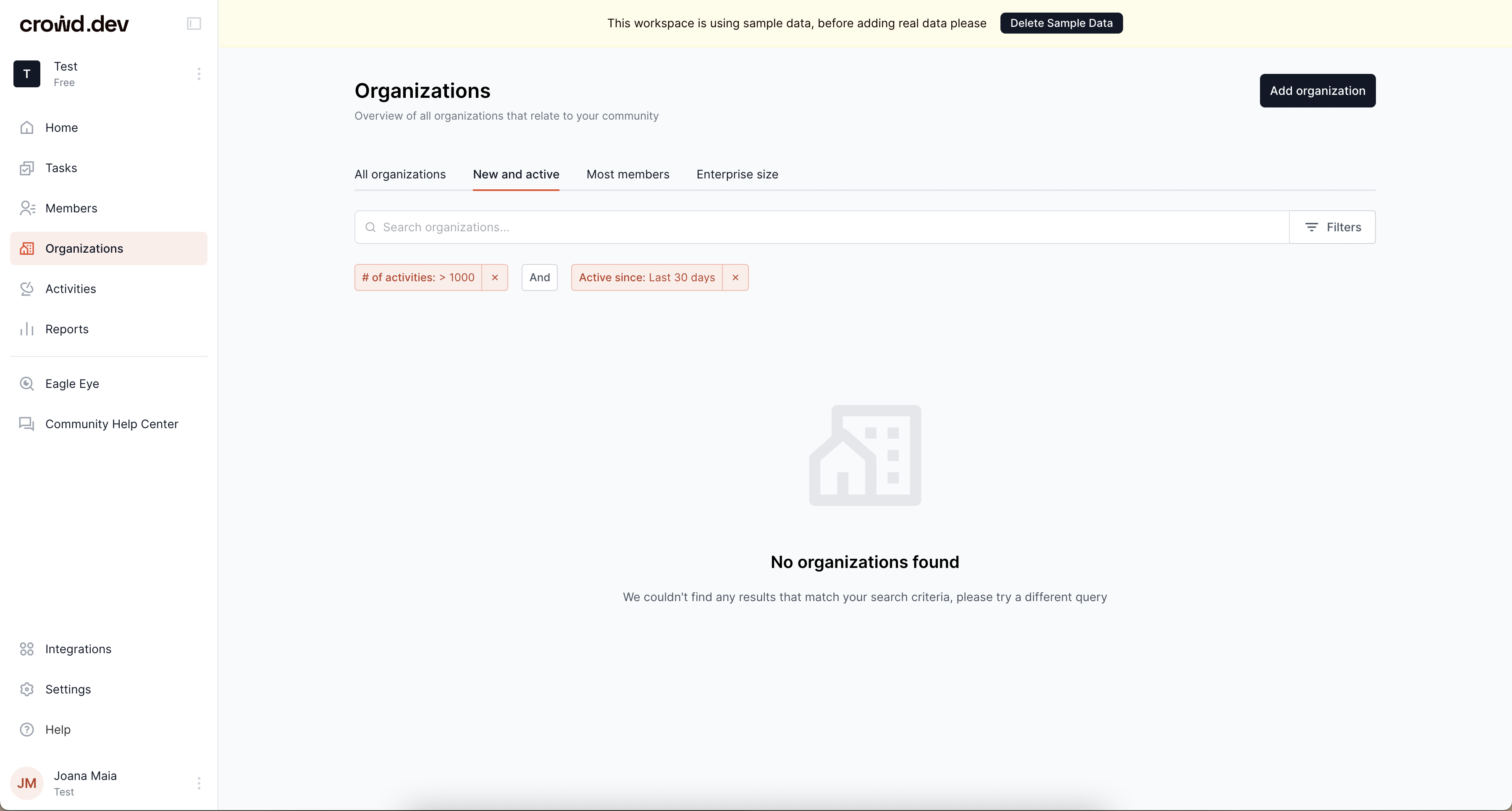Remove the Active since filter

tap(735, 277)
